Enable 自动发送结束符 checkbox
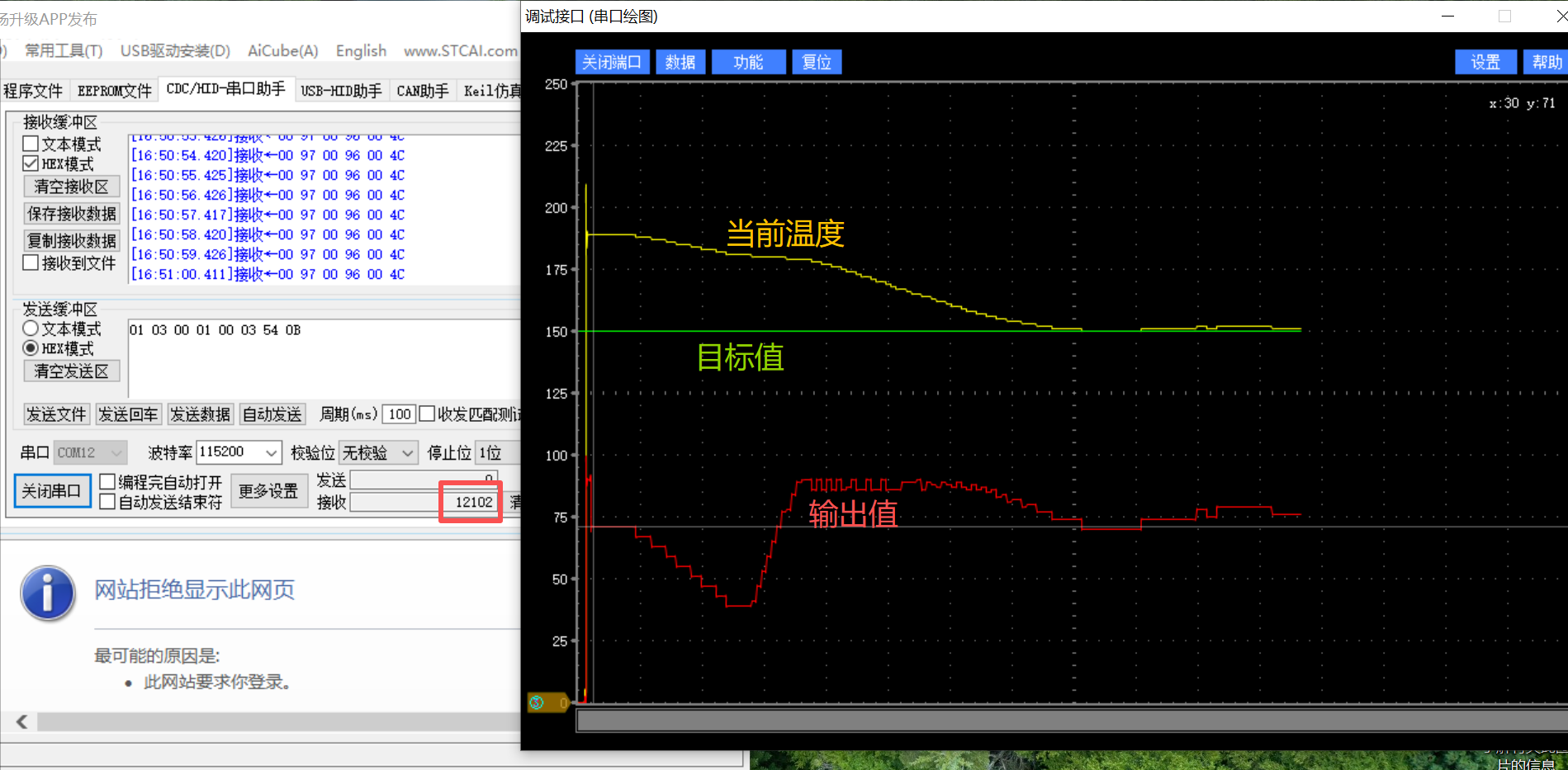This screenshot has width=1568, height=770. [x=107, y=501]
